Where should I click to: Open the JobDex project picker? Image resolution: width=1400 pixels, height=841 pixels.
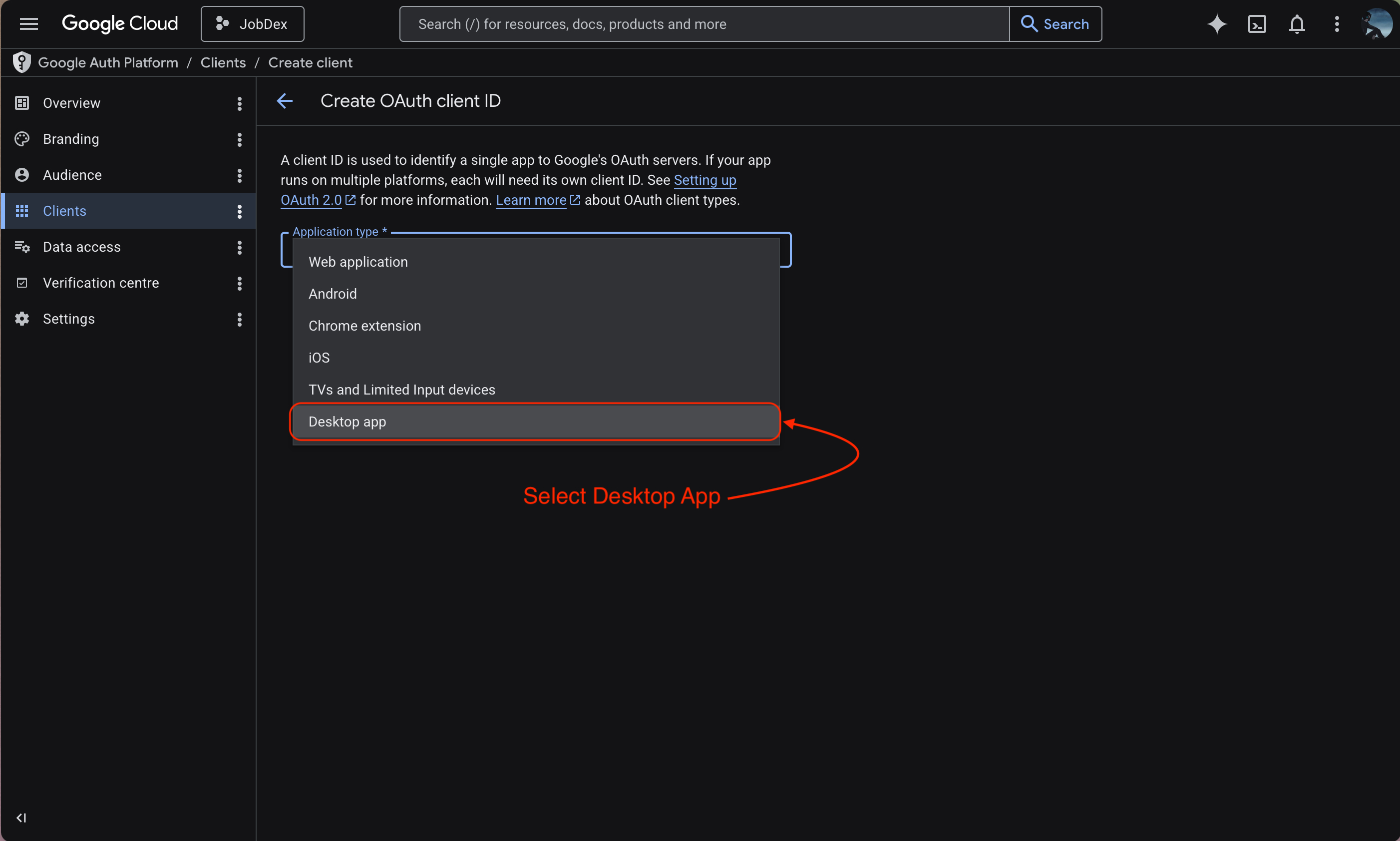(252, 24)
